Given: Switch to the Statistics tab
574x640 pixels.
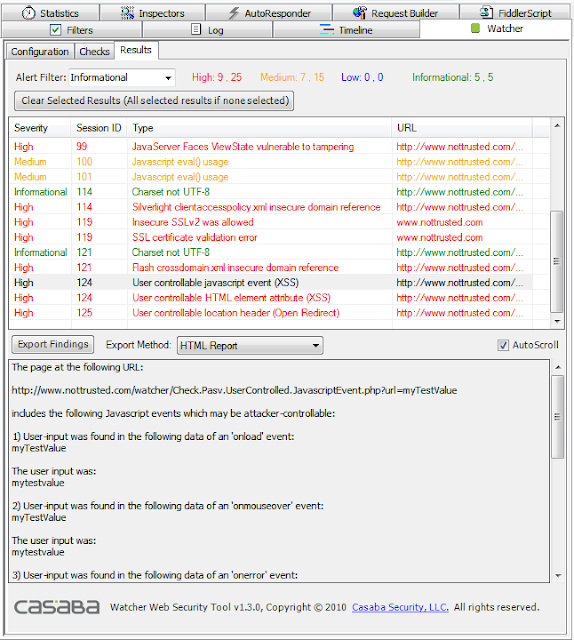Looking at the screenshot, I should [51, 13].
